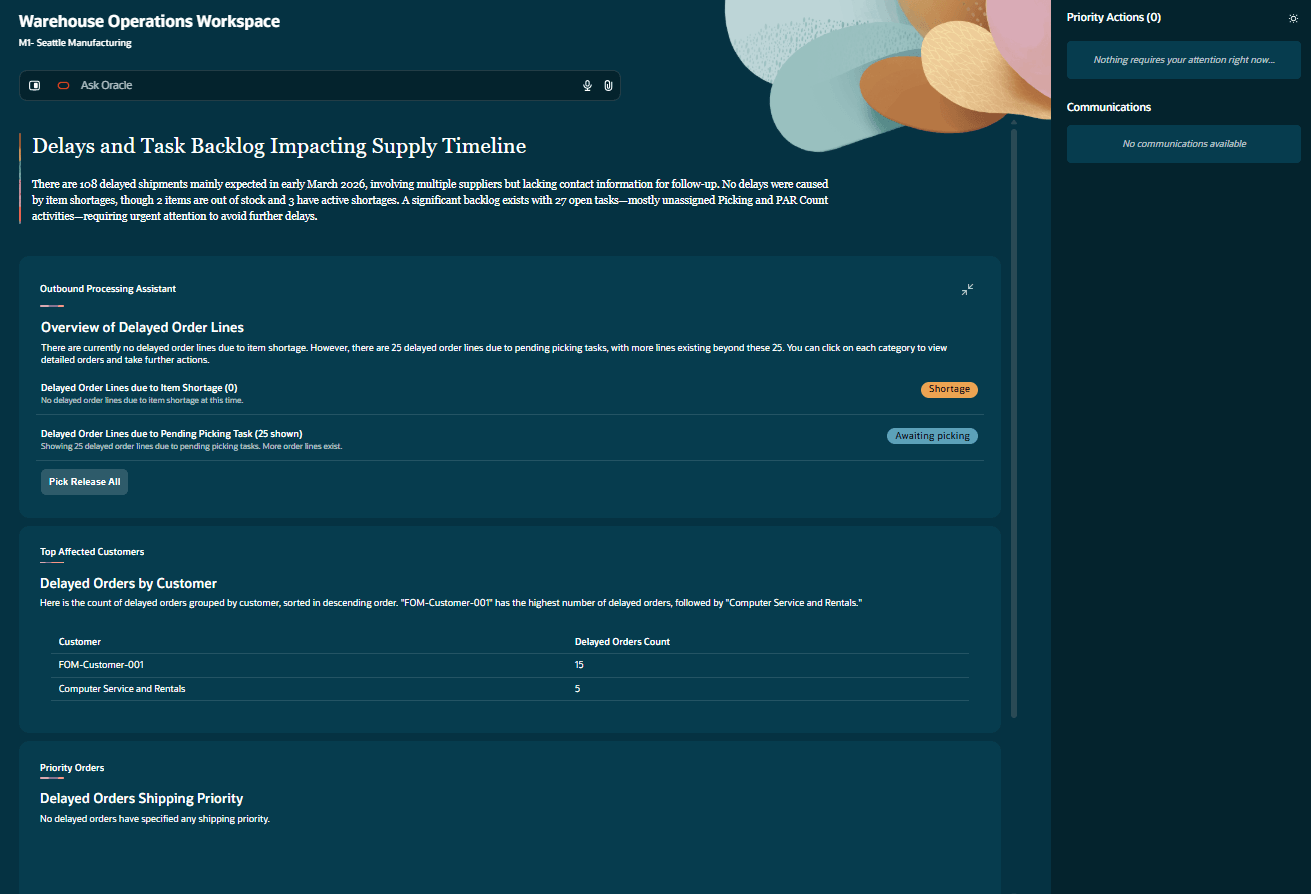Click the Priority Actions (0) heading
This screenshot has width=1311, height=894.
click(1114, 18)
